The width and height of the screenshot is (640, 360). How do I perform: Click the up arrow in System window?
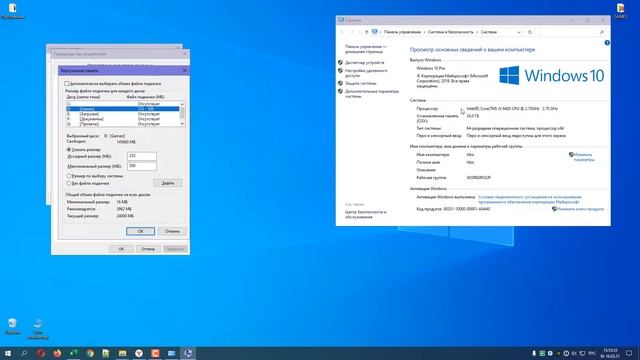(366, 32)
